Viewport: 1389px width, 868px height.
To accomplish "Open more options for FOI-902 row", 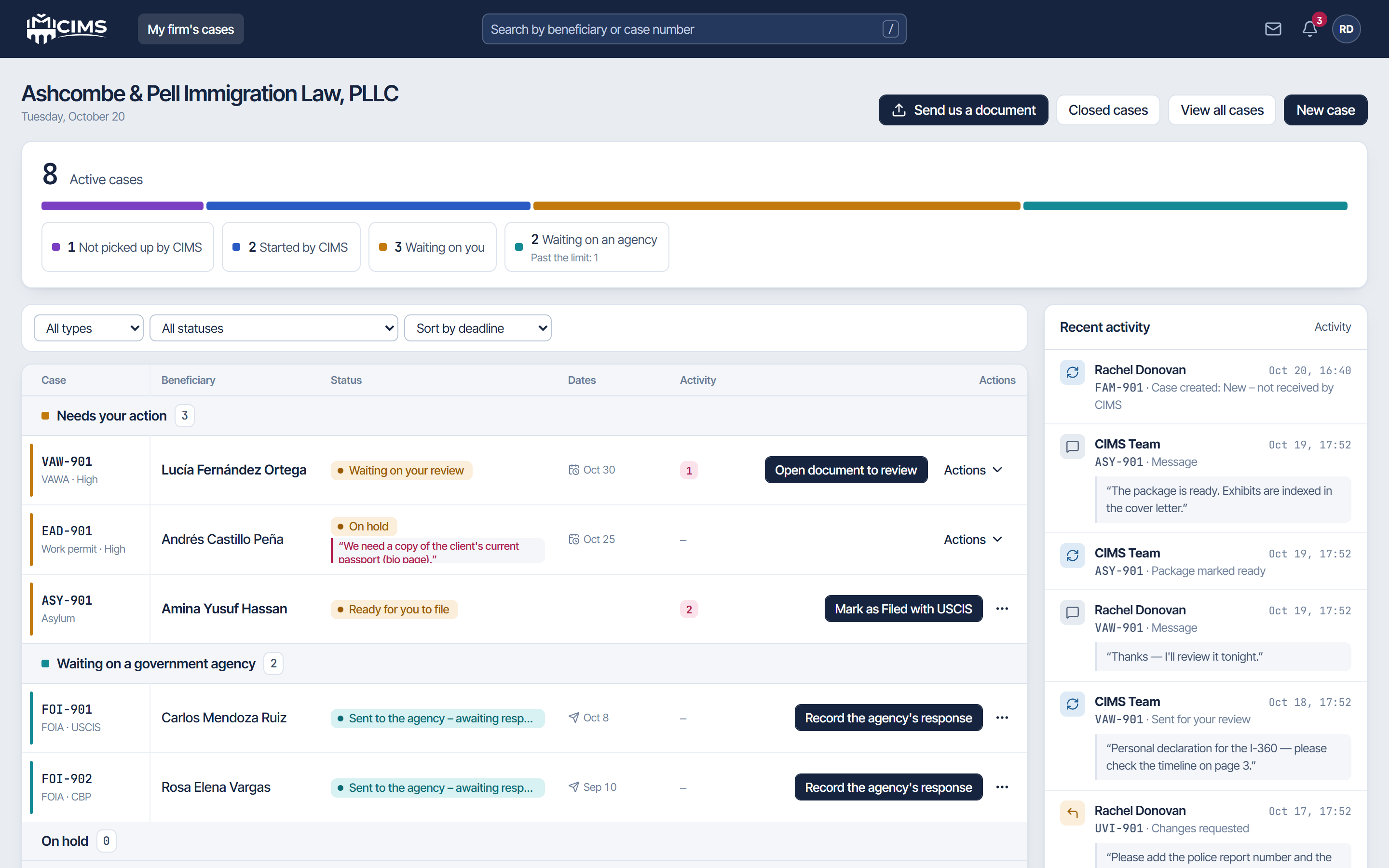I will 1002,787.
